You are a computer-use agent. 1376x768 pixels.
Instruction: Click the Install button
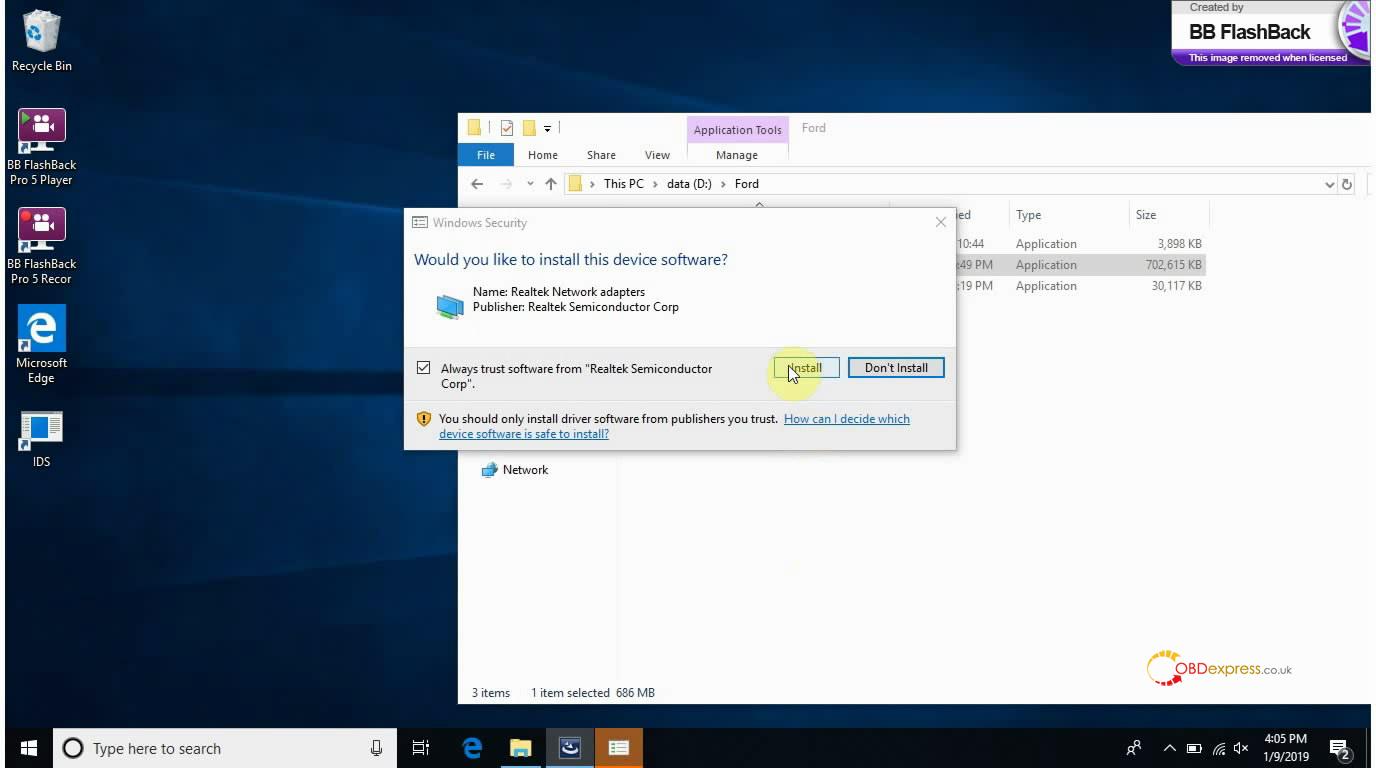(806, 368)
